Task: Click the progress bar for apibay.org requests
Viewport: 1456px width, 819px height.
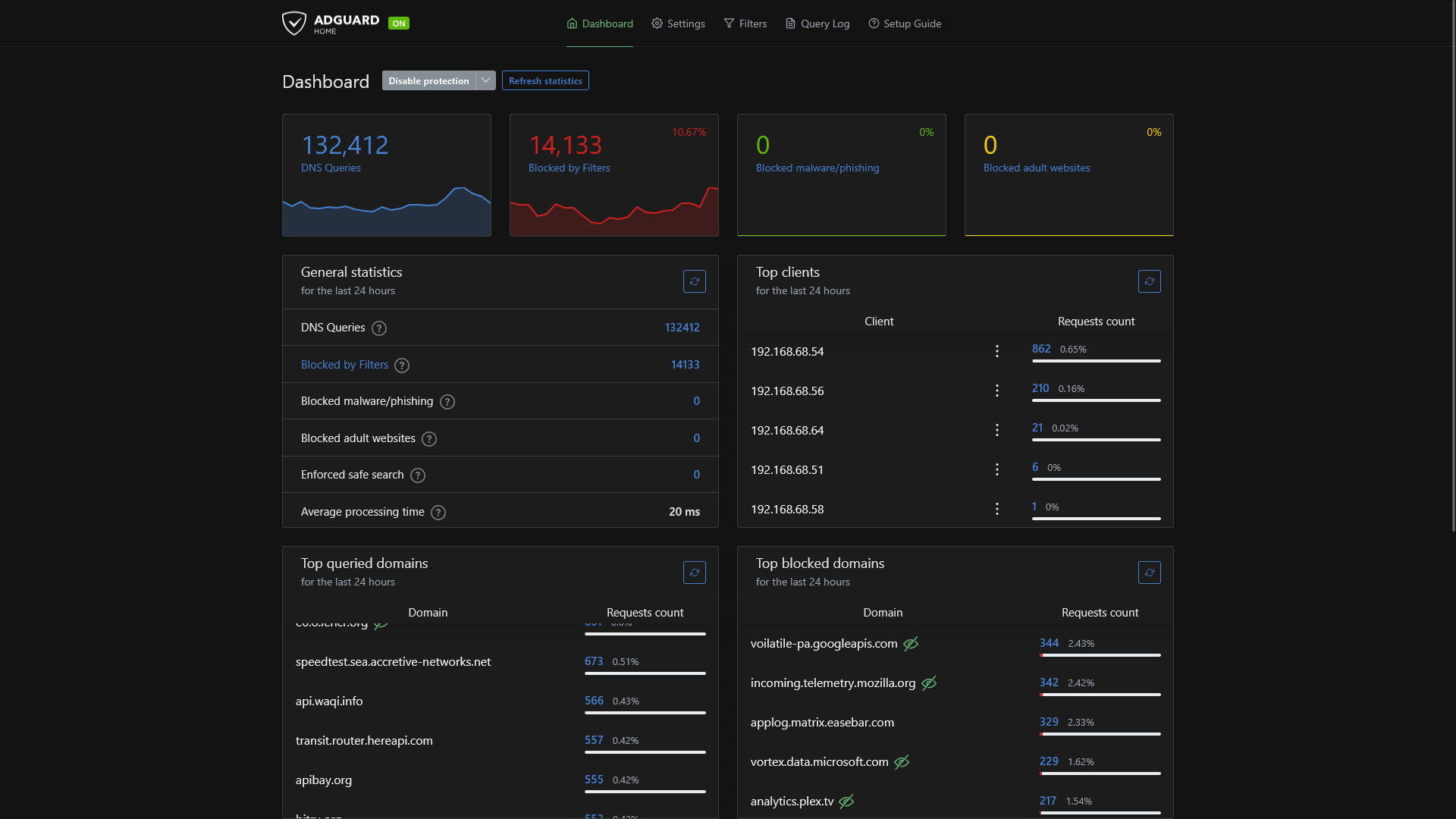Action: [x=645, y=792]
